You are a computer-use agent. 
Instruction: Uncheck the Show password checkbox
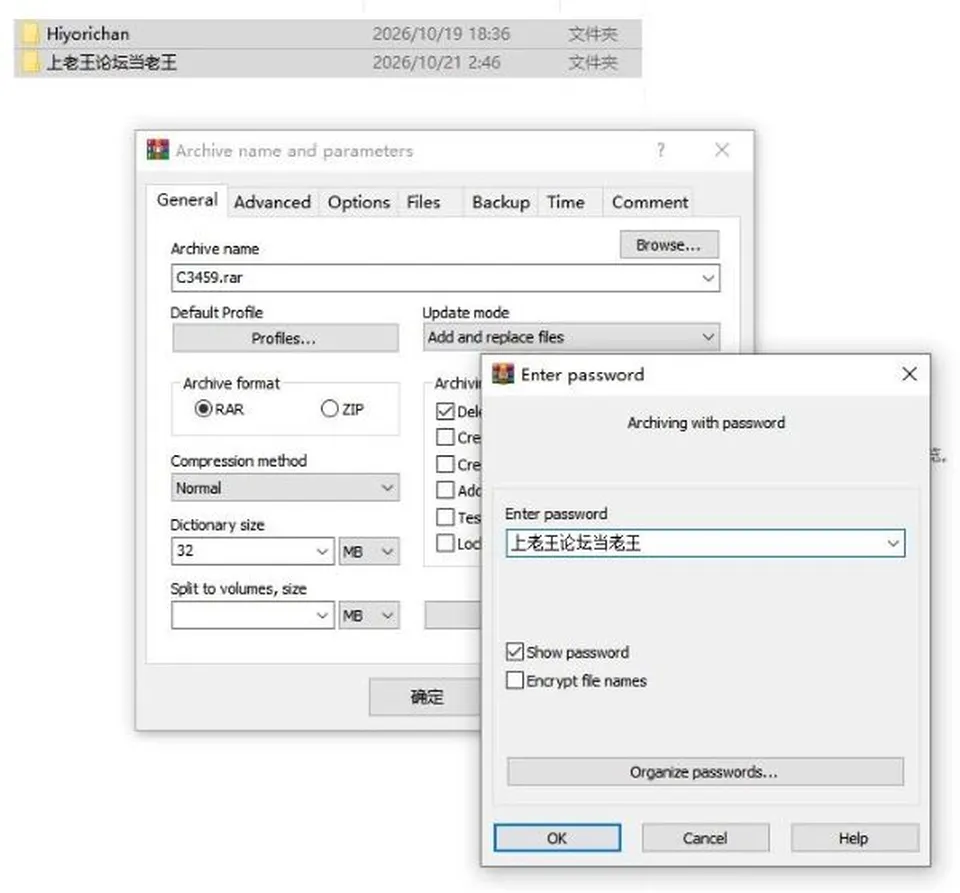coord(515,652)
